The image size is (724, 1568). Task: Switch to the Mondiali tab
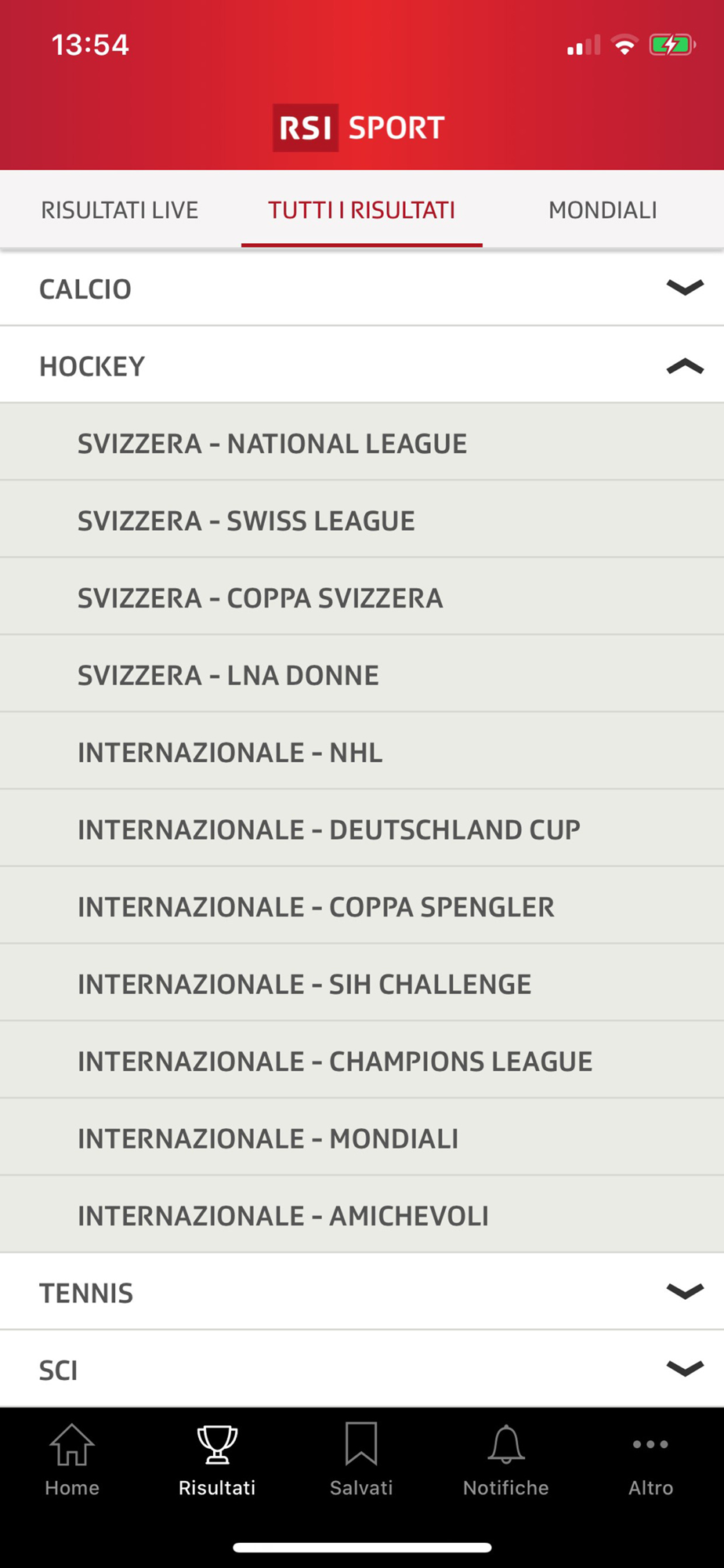coord(603,210)
